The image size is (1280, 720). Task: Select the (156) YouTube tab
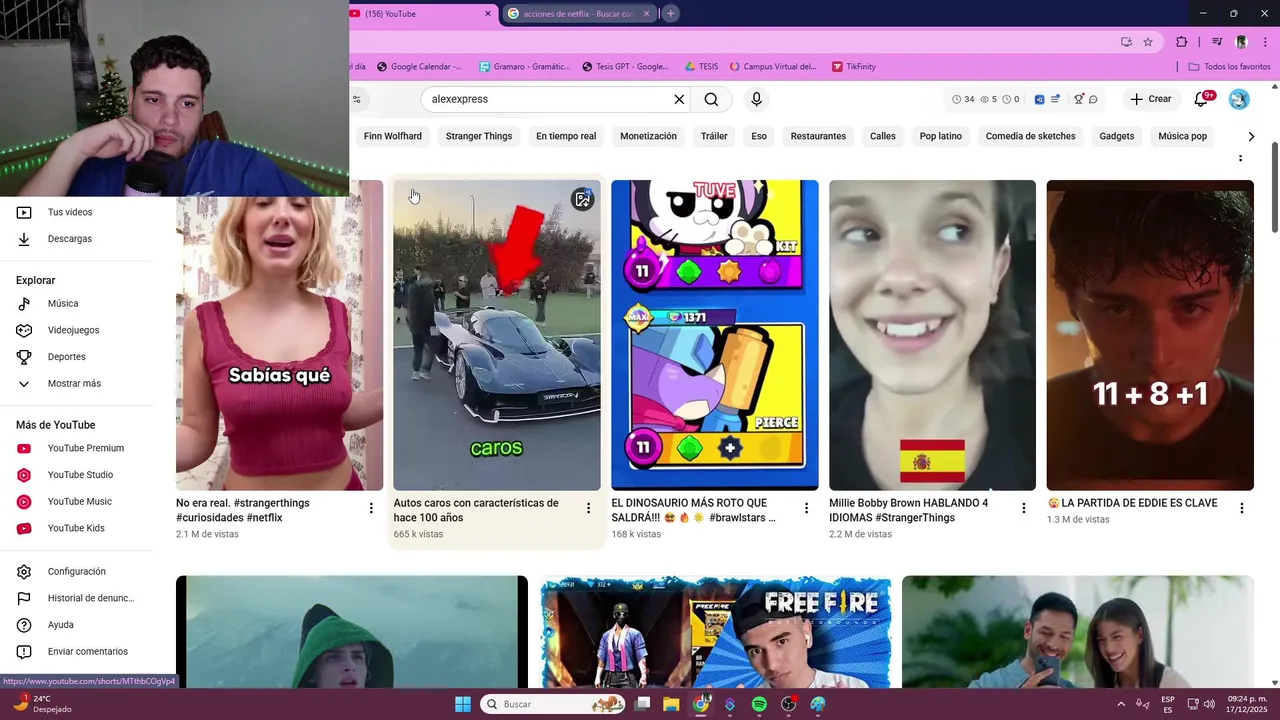[420, 13]
